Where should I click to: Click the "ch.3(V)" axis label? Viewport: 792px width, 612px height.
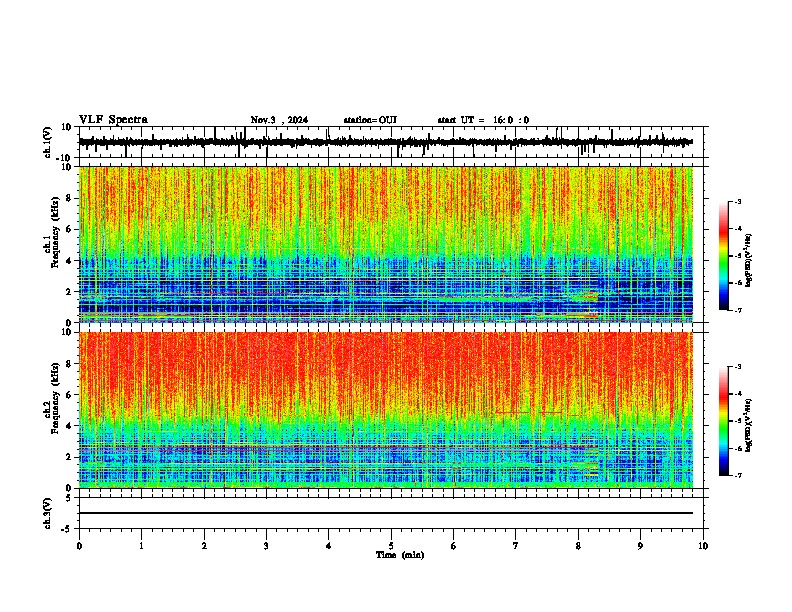point(48,513)
